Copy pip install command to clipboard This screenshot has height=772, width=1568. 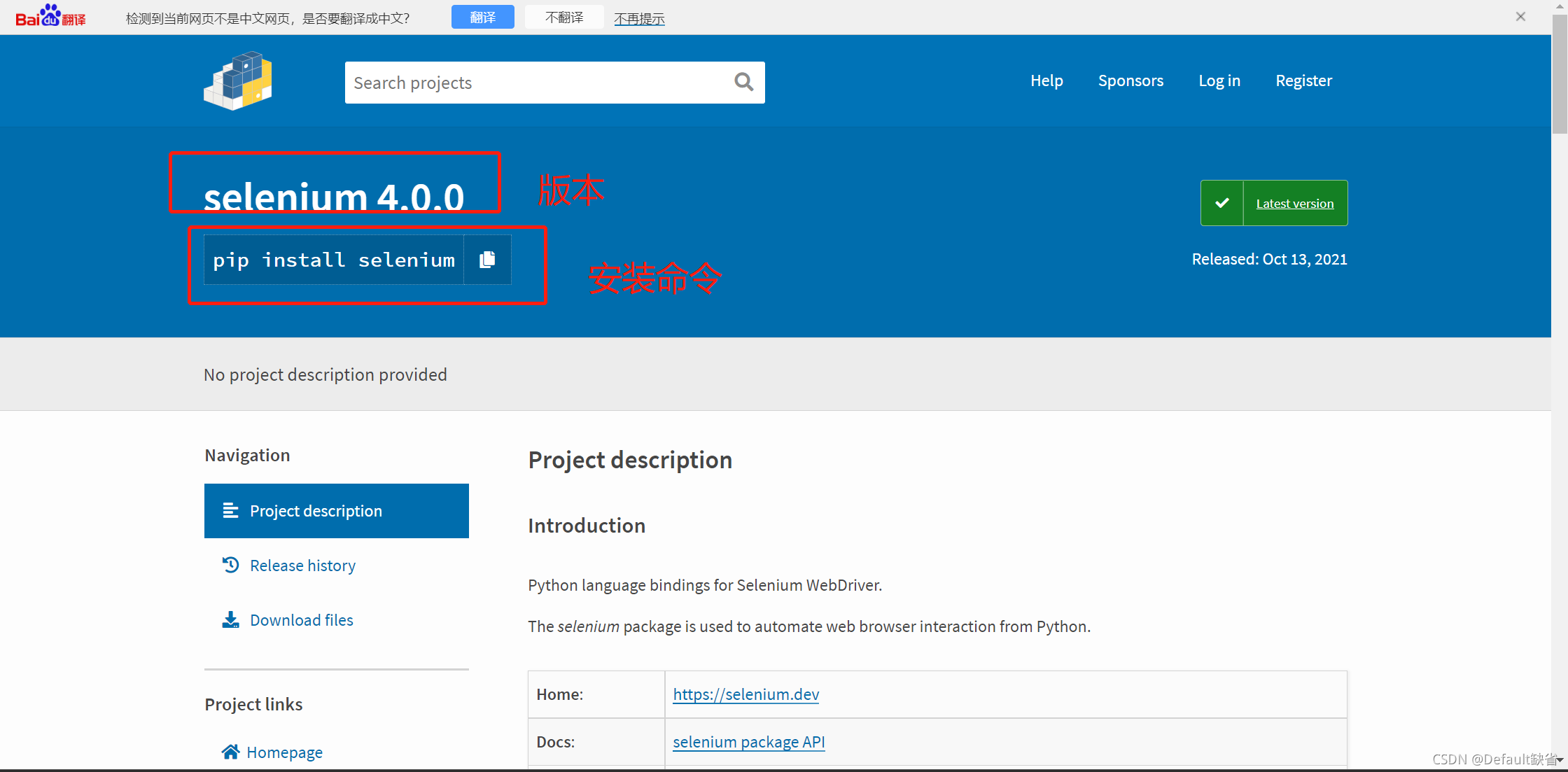click(487, 260)
